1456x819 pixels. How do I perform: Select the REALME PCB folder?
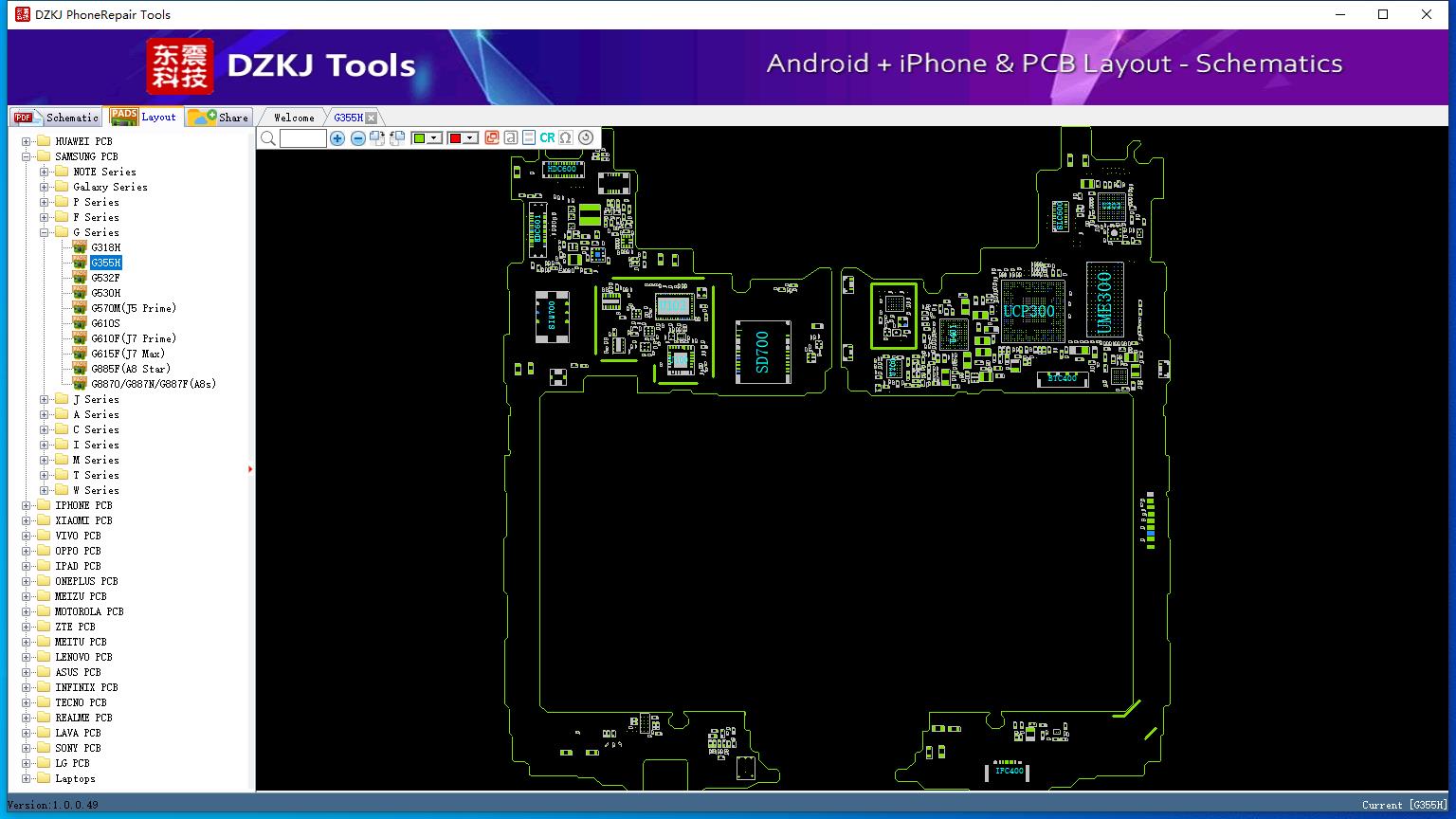point(83,718)
